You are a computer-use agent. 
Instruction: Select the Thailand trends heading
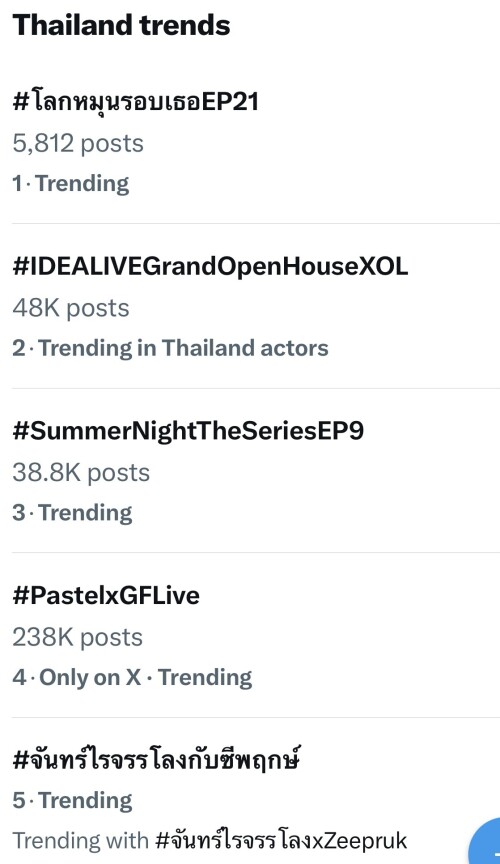click(x=121, y=25)
